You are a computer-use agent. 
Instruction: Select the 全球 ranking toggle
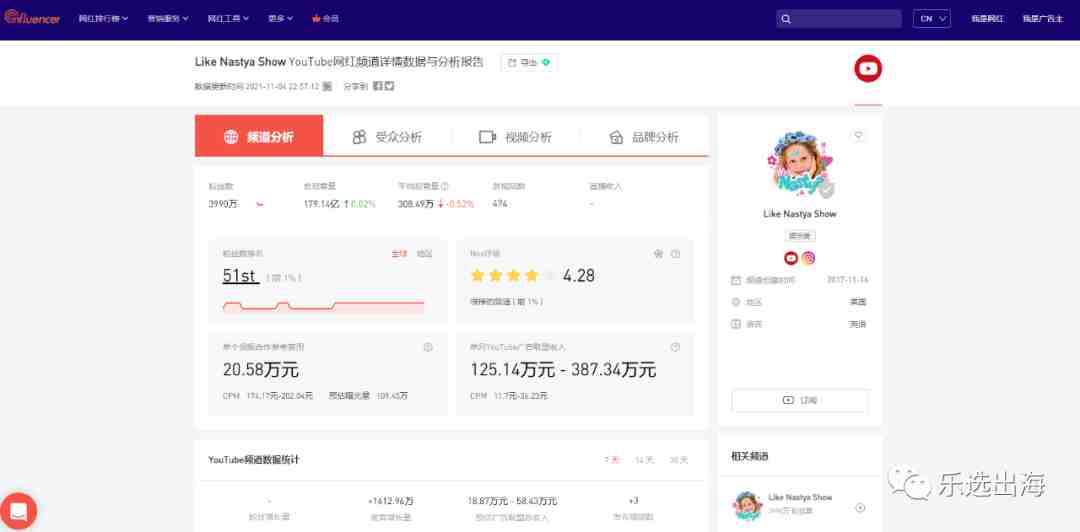(399, 254)
